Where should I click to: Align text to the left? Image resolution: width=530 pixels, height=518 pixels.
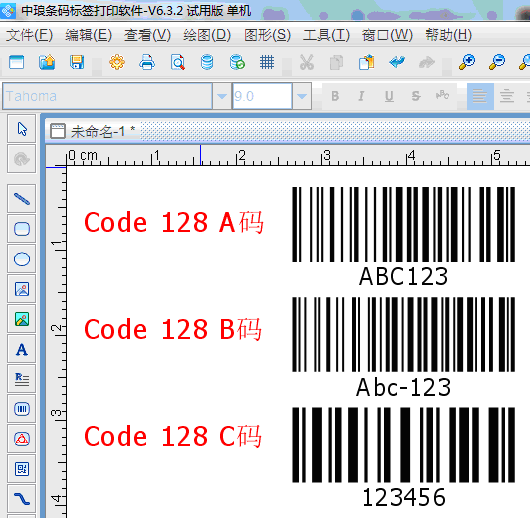(480, 96)
